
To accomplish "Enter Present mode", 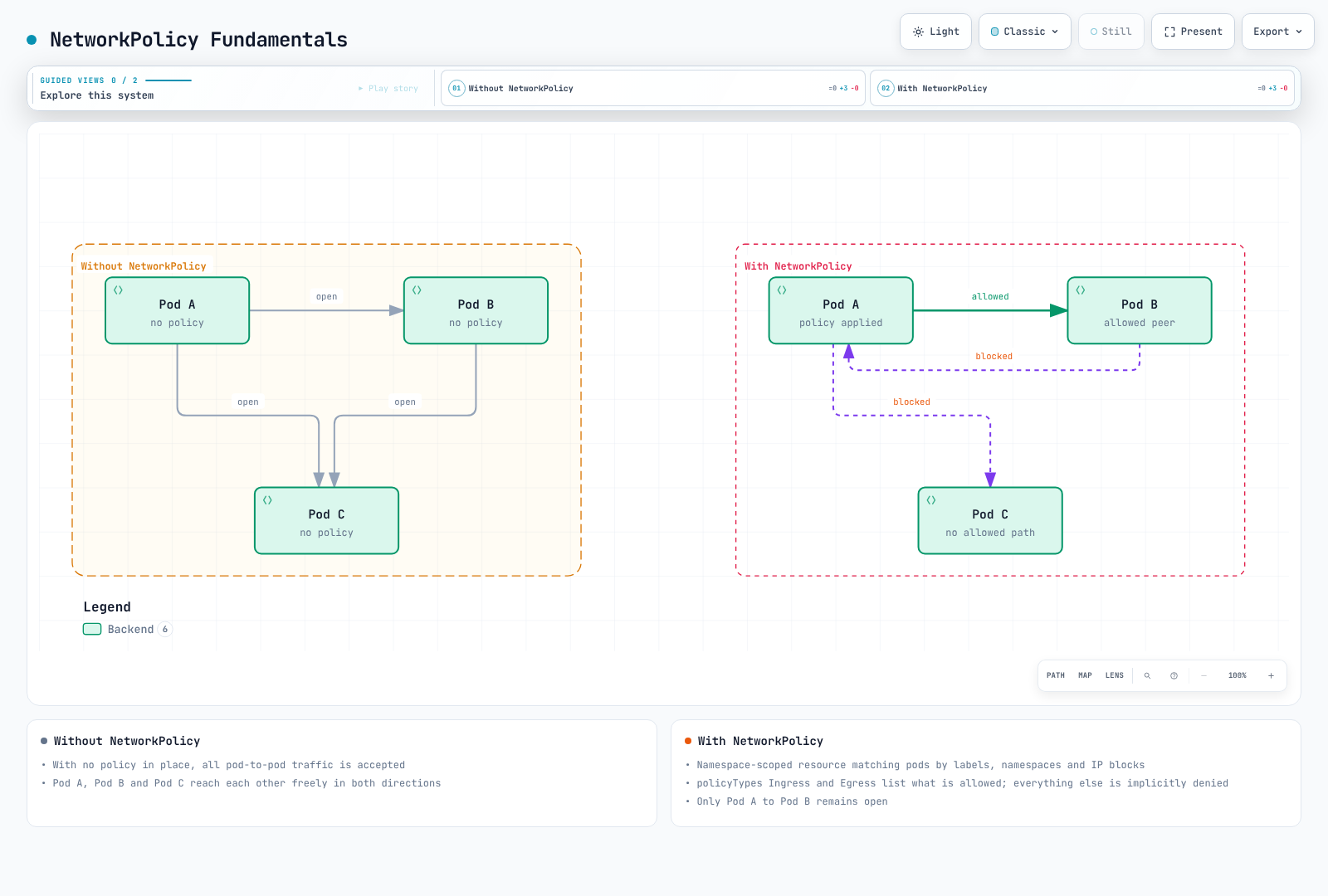I will 1193,32.
